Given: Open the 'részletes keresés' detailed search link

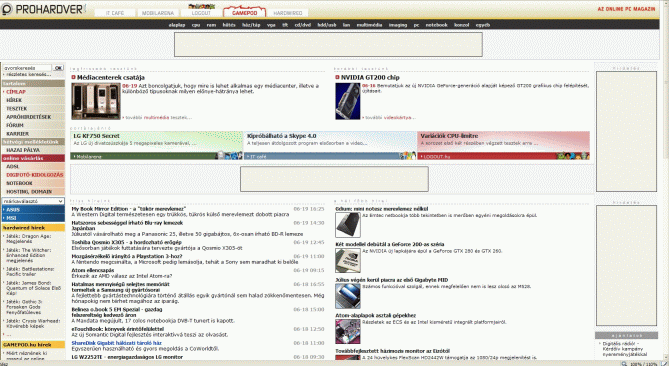Looking at the screenshot, I should [28, 74].
